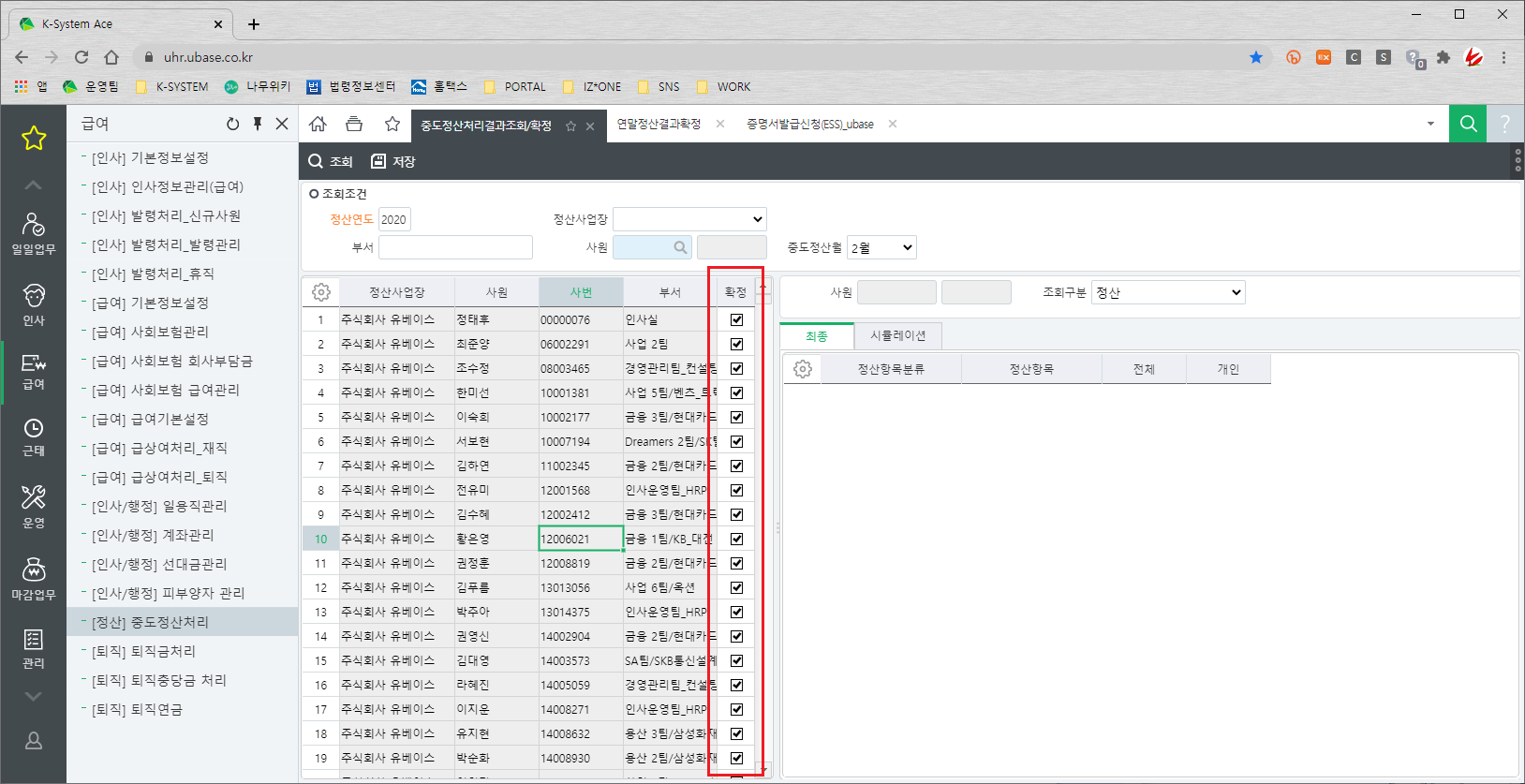The width and height of the screenshot is (1525, 784).
Task: Switch to 증명서발급신청(ESS)_ubase tab
Action: pos(810,124)
